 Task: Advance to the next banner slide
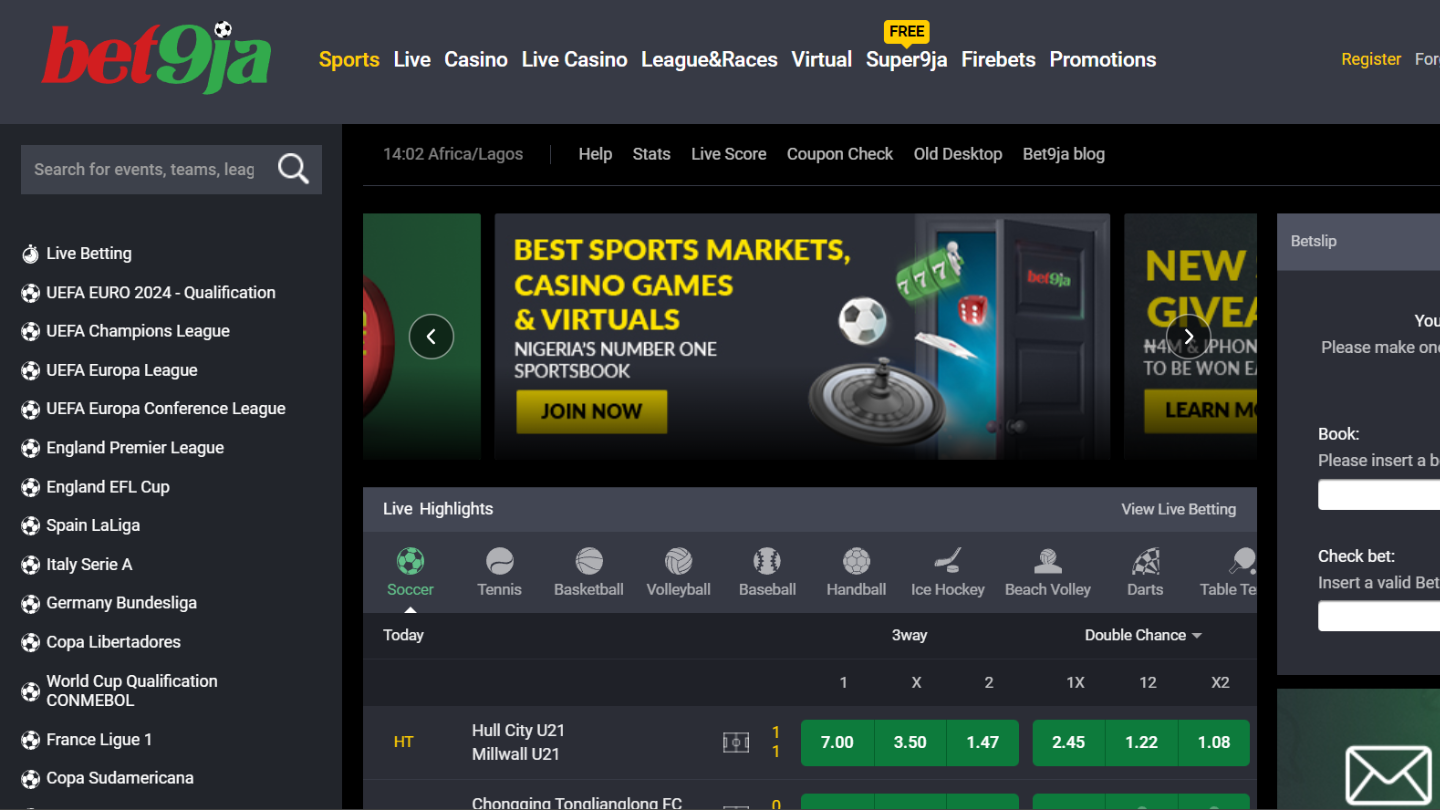pyautogui.click(x=1188, y=337)
